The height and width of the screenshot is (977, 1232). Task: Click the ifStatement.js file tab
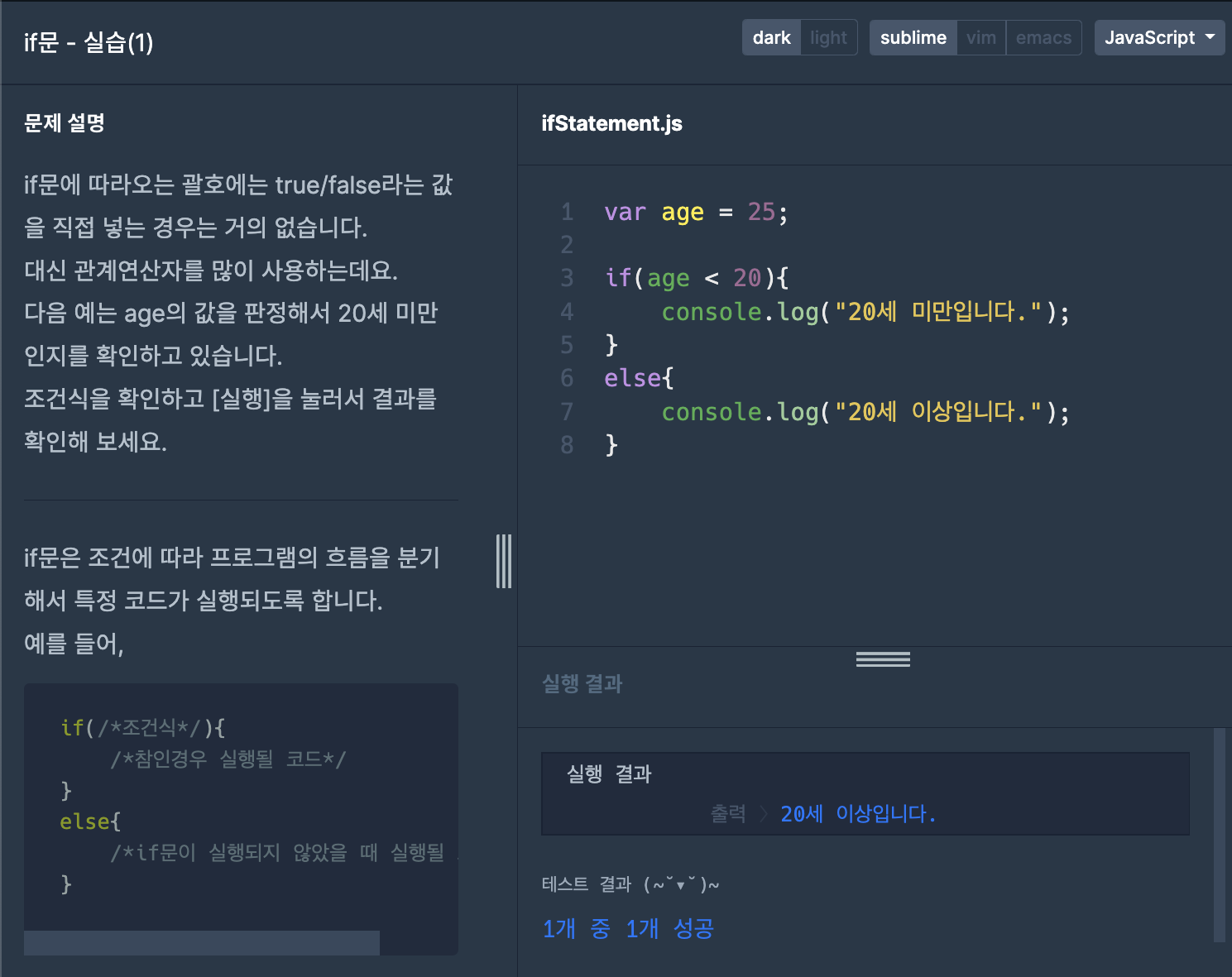click(x=611, y=123)
